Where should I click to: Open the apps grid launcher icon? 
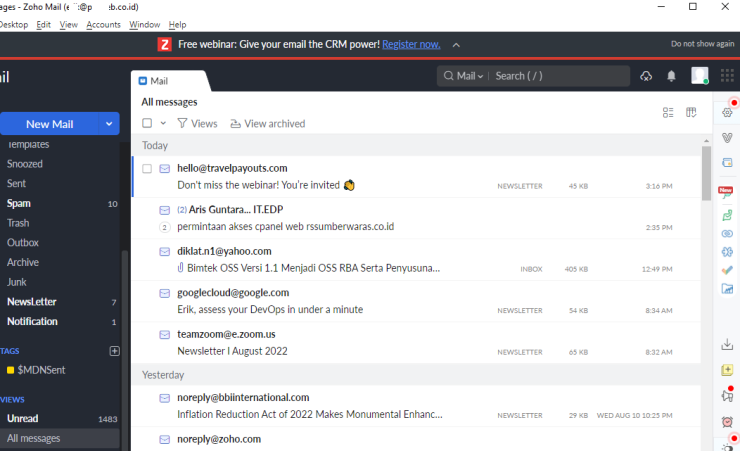click(x=727, y=75)
